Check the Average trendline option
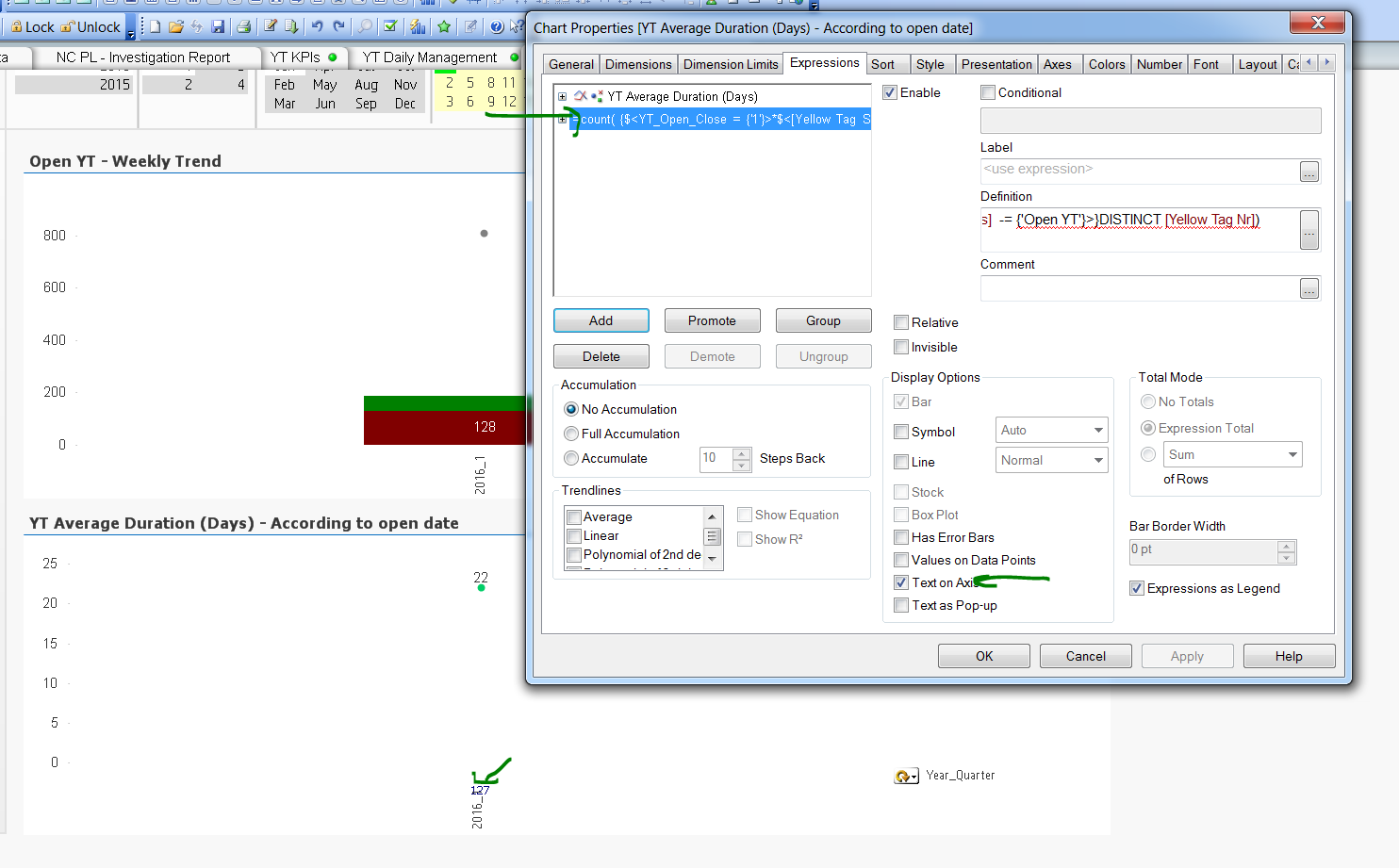 [x=574, y=516]
